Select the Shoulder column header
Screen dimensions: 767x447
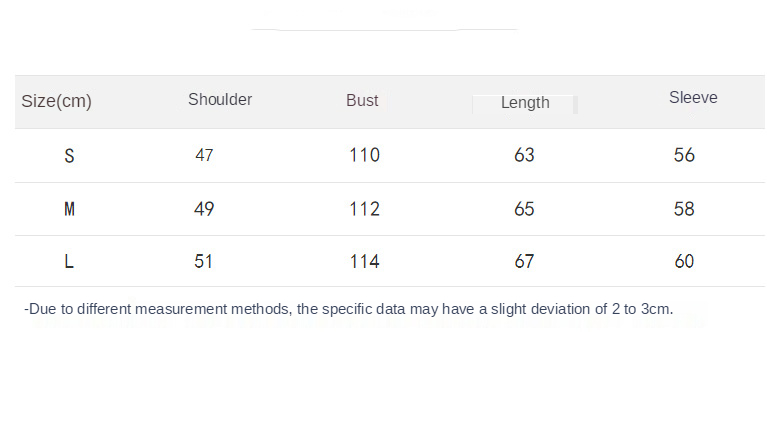[220, 100]
